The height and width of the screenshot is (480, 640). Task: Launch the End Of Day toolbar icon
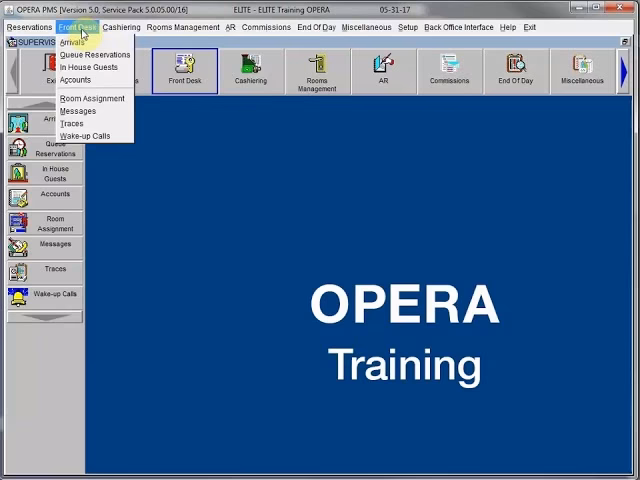pos(516,69)
